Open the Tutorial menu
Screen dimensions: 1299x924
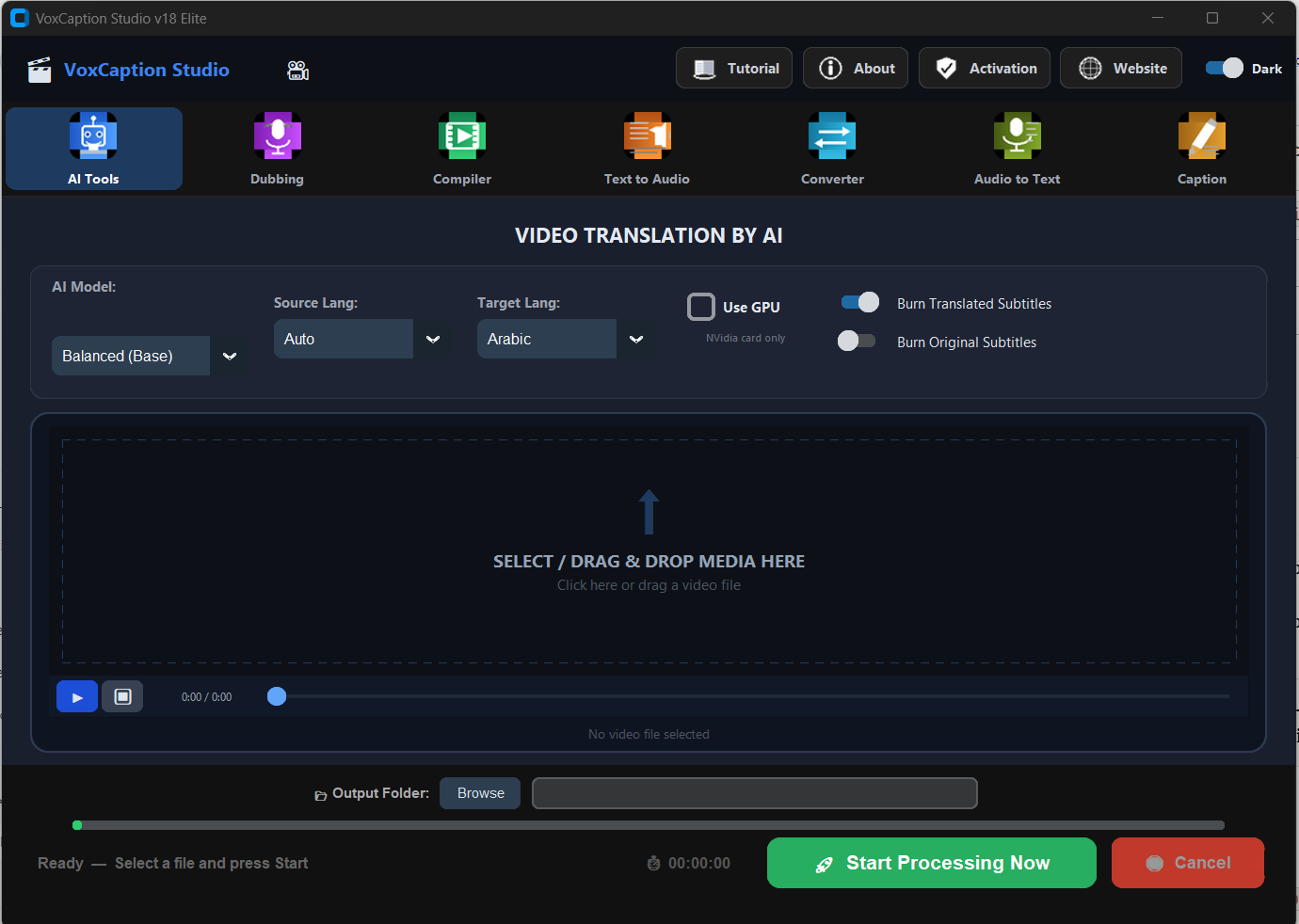[734, 68]
